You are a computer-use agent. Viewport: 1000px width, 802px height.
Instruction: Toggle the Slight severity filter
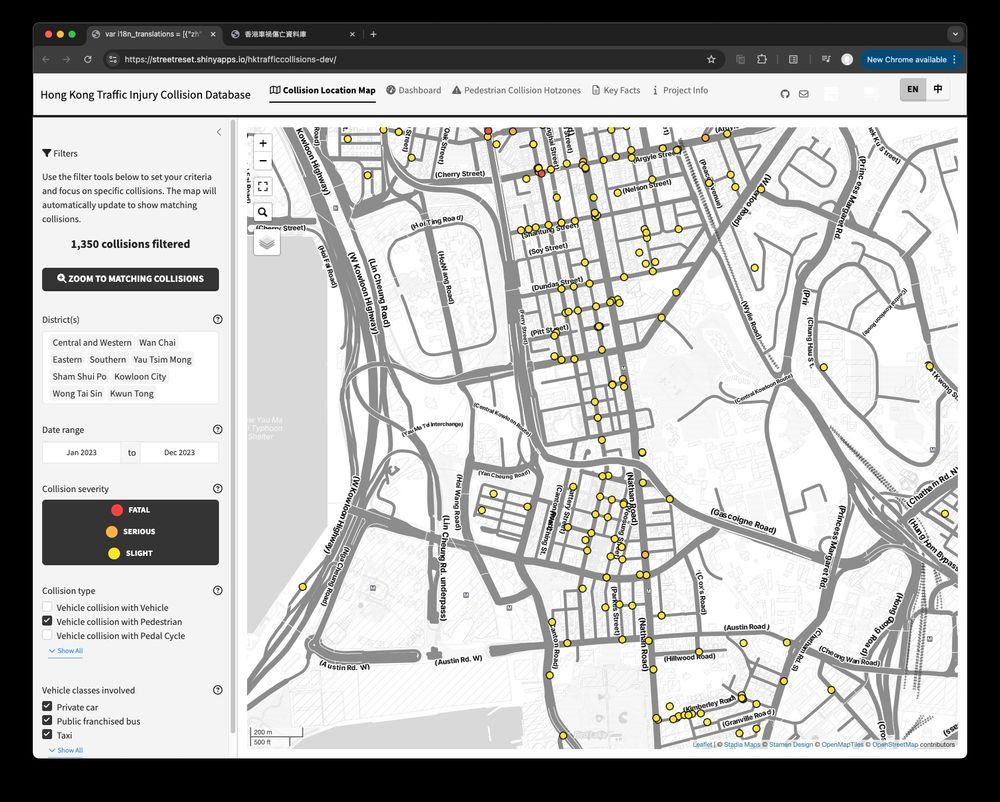(x=130, y=553)
